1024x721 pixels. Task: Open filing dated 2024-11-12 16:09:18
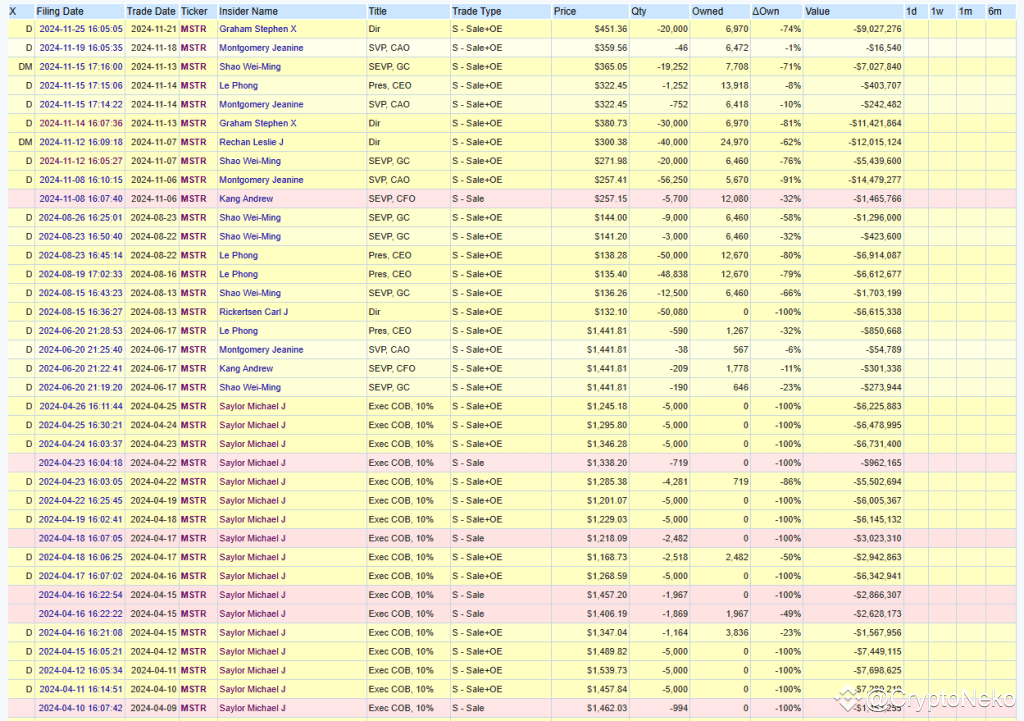(81, 142)
